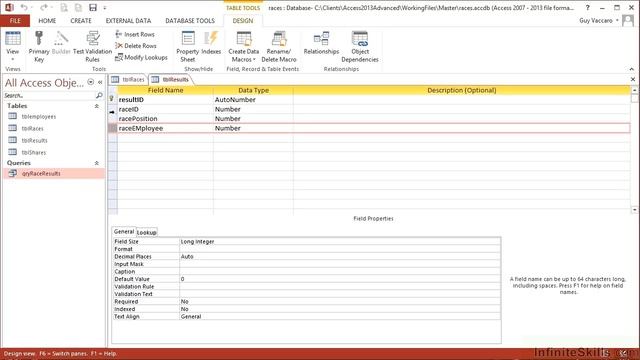Click the field grid scrollbar down arrow
640x360 pixels.
click(634, 210)
